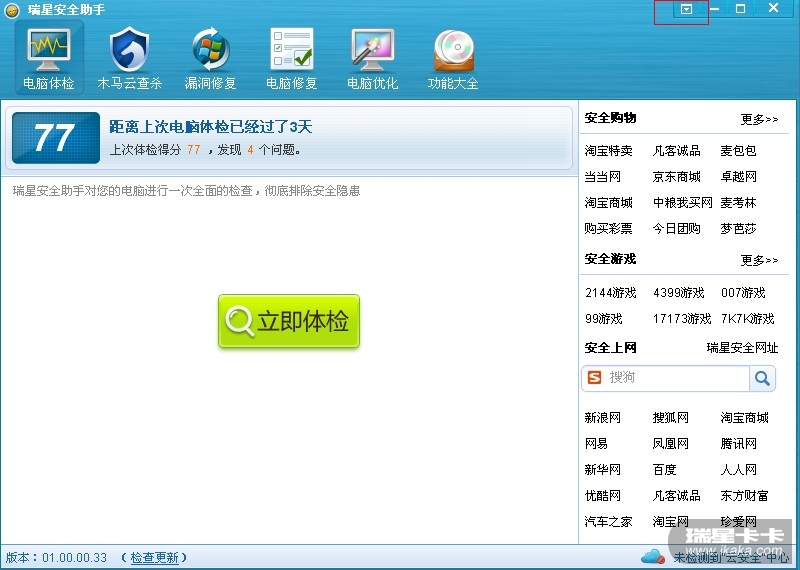Click the Sogou S logo icon
Viewport: 800px width, 570px height.
click(x=594, y=378)
